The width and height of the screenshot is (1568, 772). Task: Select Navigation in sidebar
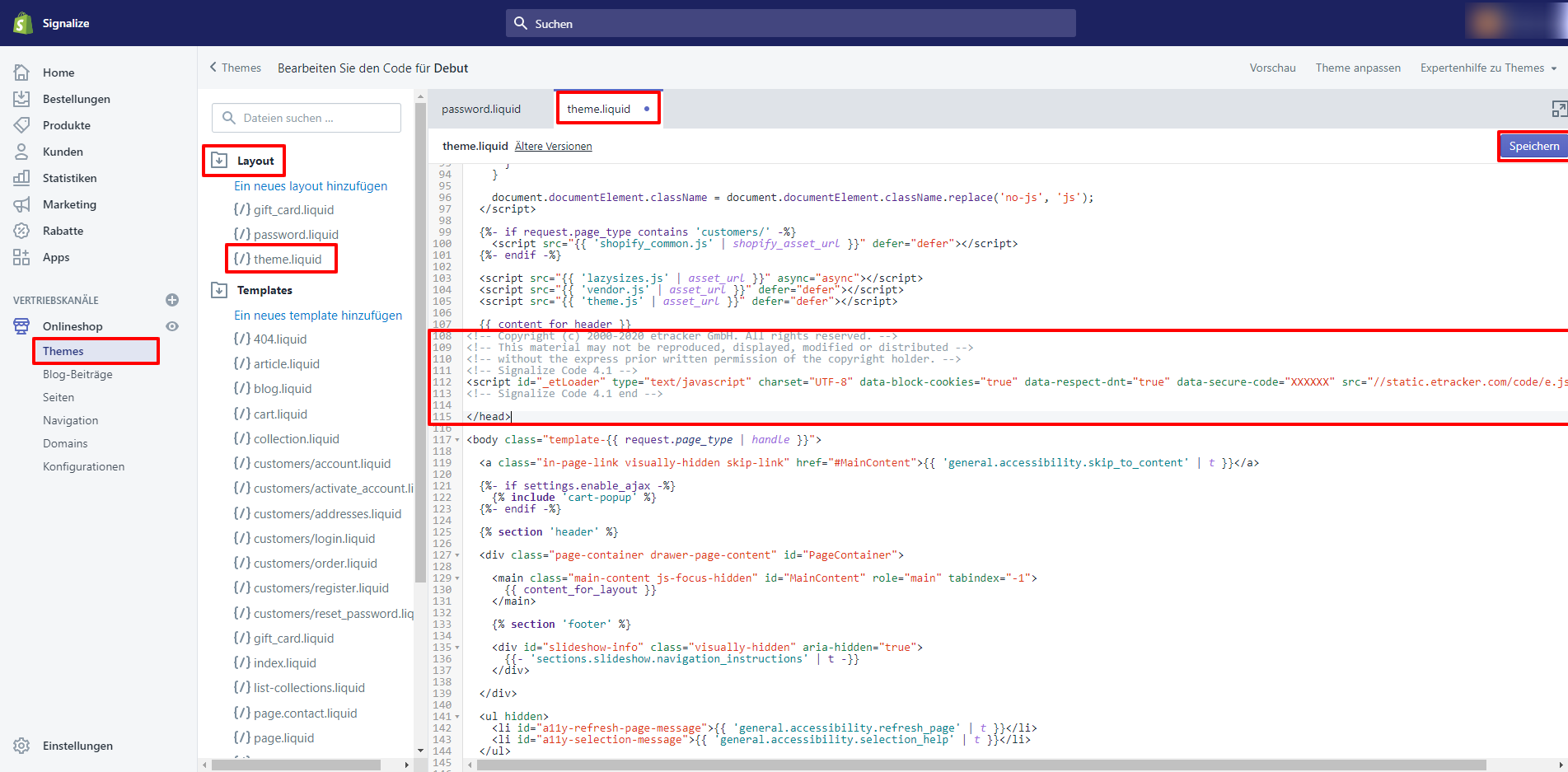click(x=70, y=420)
